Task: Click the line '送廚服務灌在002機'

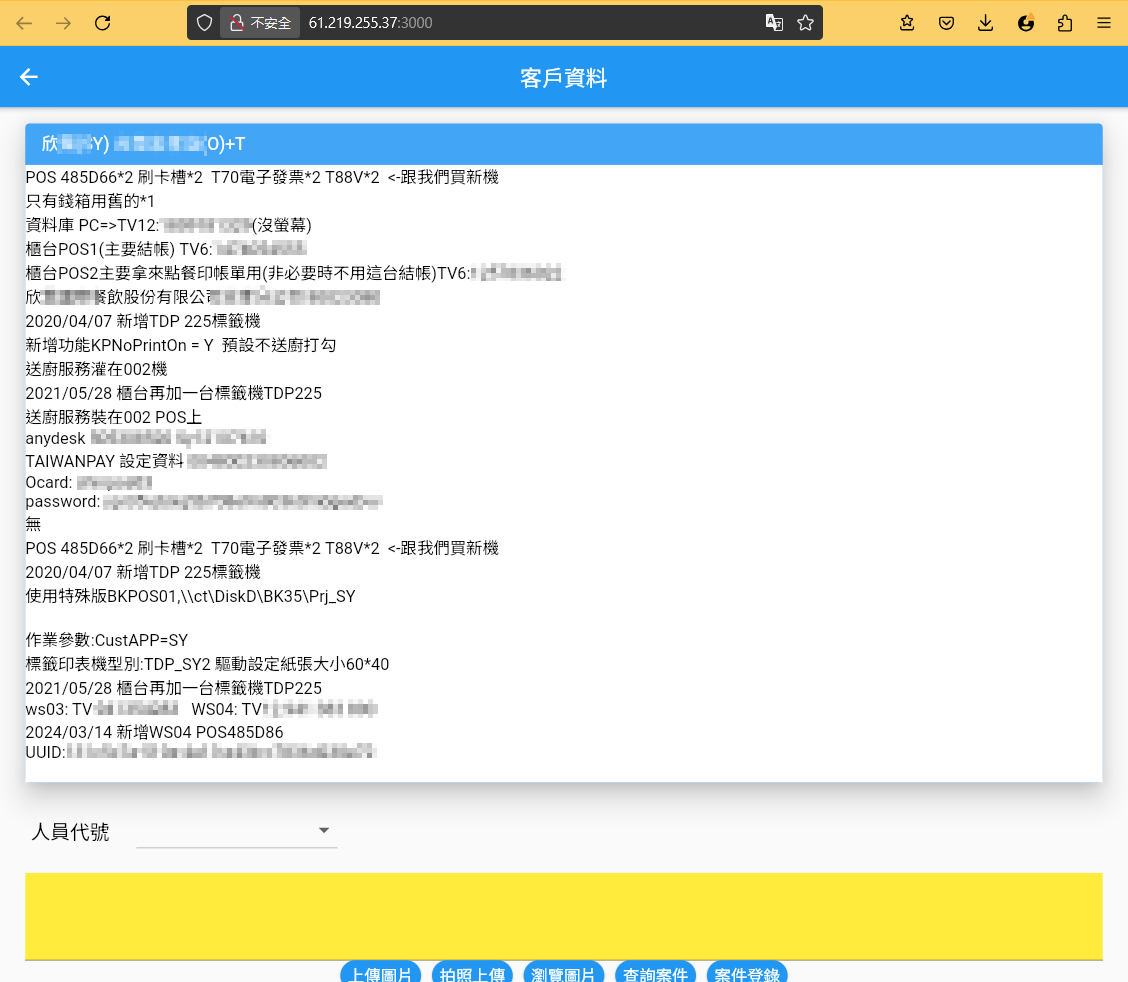Action: pos(96,369)
